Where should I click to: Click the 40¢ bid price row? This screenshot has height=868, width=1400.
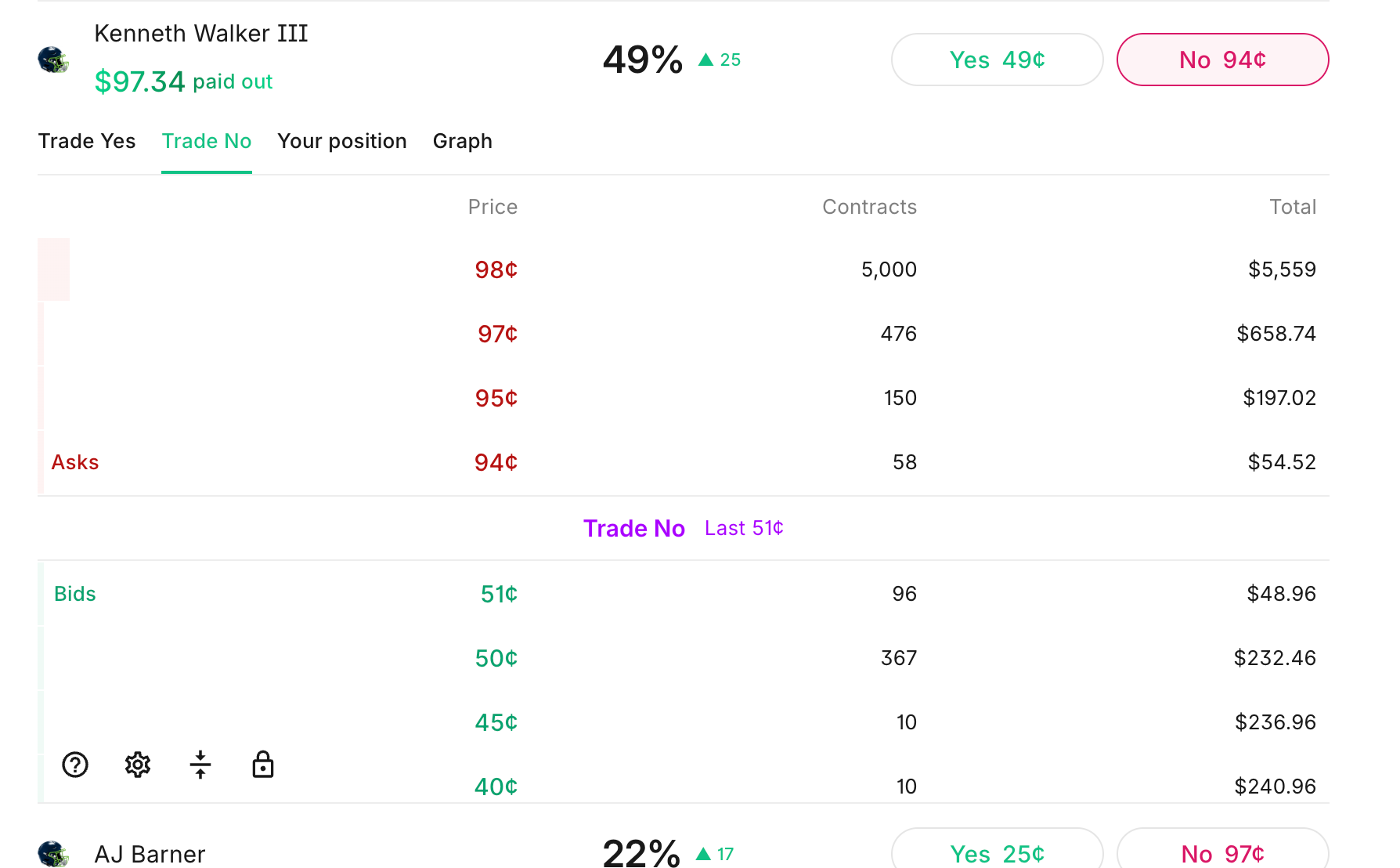tap(495, 787)
